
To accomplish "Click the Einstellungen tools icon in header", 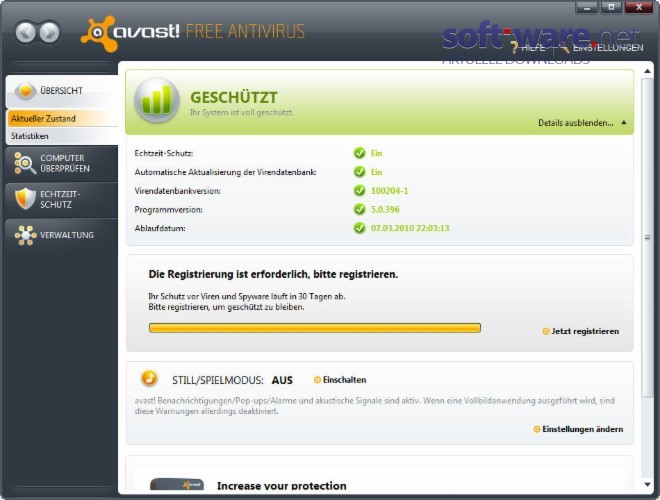I will click(x=563, y=48).
